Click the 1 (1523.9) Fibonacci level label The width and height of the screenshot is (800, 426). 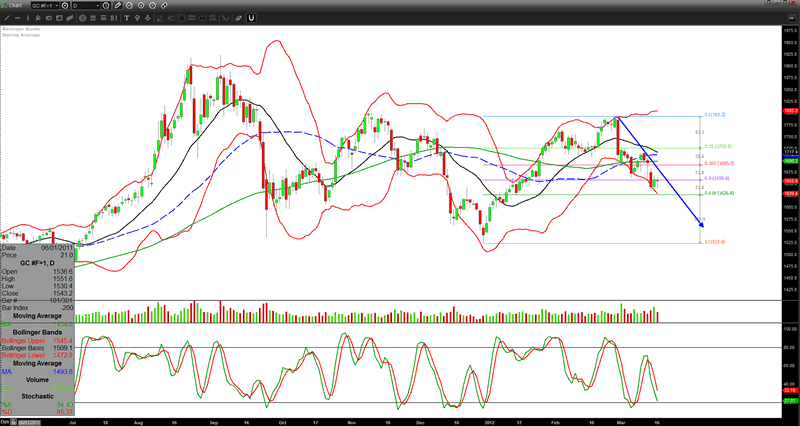[x=715, y=242]
